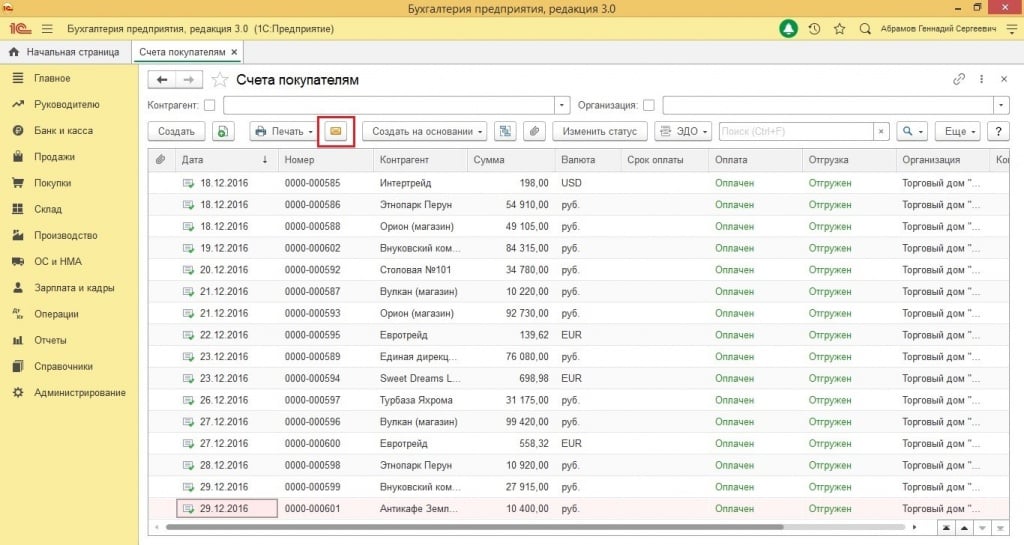Click the Поиск (Ctrl+F) search field
1024x545 pixels.
tap(795, 131)
